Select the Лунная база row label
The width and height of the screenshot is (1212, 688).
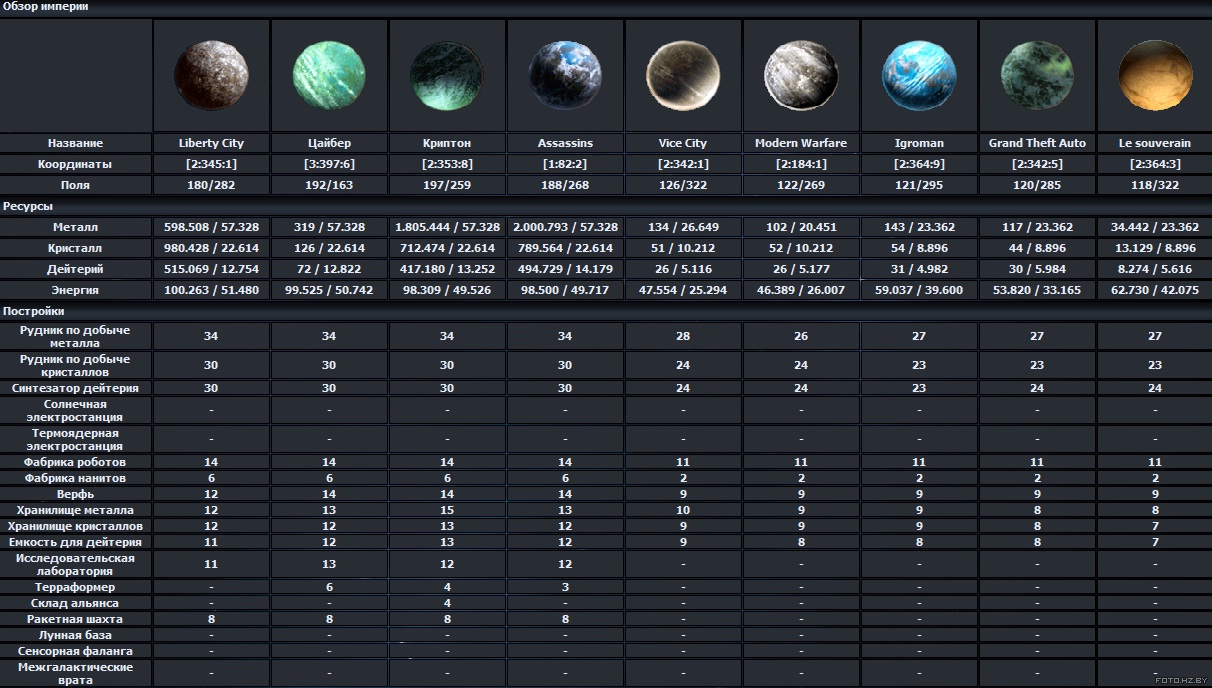75,635
